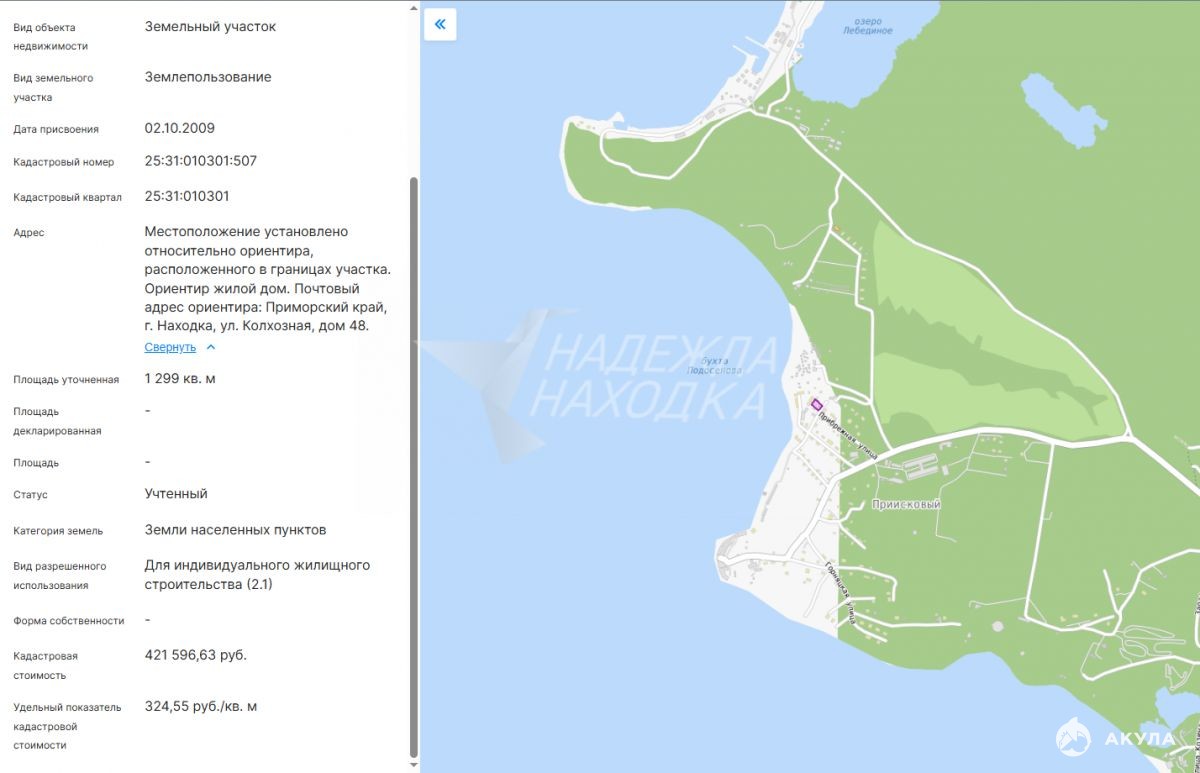The height and width of the screenshot is (773, 1200).
Task: Click the area value 1 299 кв. м
Action: 180,379
